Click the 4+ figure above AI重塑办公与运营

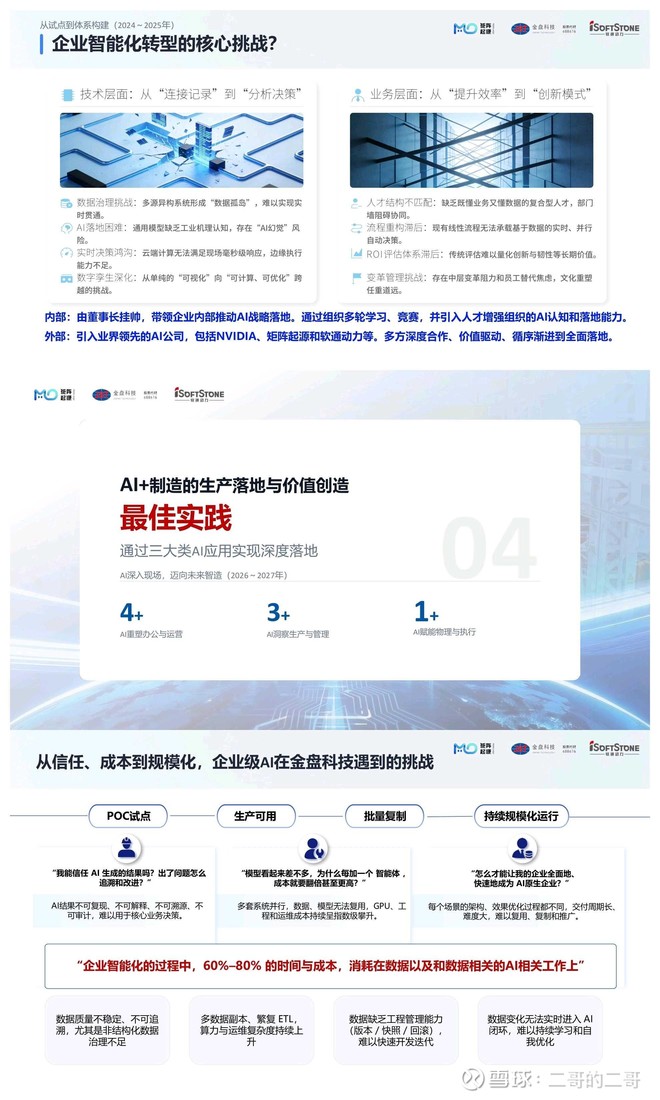tap(132, 612)
